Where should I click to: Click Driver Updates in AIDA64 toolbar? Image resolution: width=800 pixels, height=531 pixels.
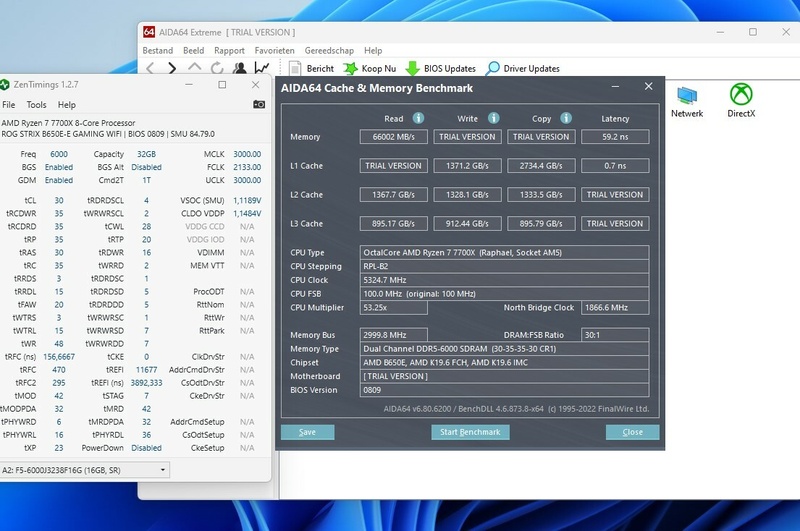pyautogui.click(x=523, y=68)
